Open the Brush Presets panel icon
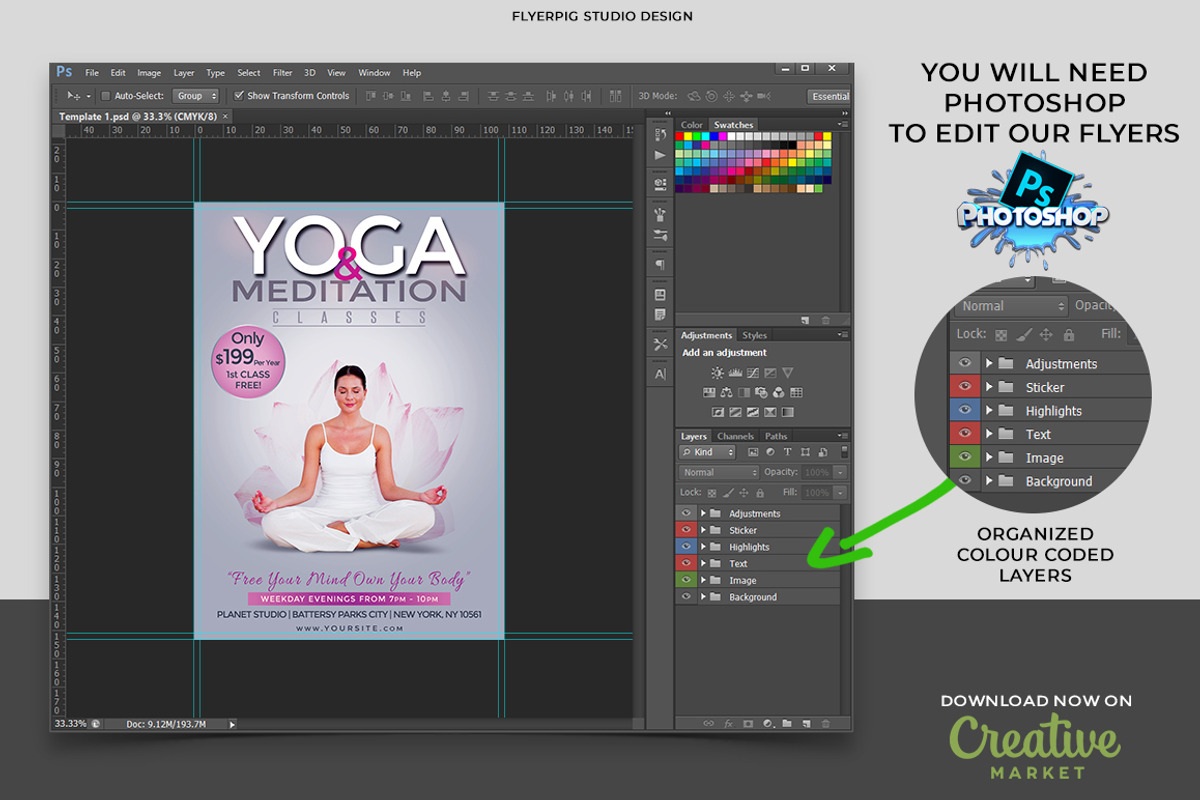The height and width of the screenshot is (800, 1200). pyautogui.click(x=660, y=235)
